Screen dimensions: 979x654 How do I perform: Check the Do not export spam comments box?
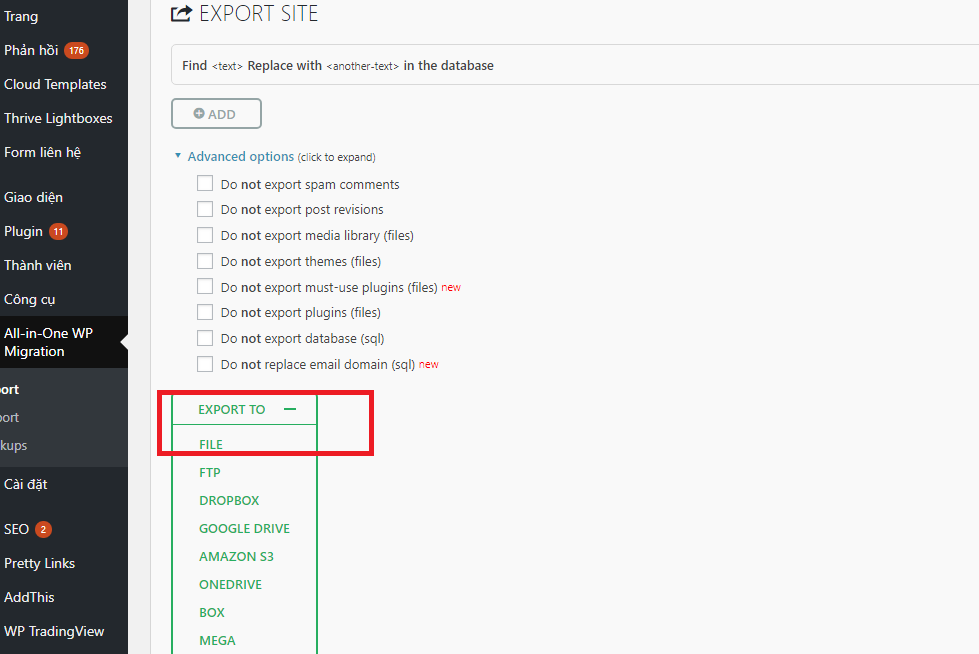pyautogui.click(x=205, y=183)
